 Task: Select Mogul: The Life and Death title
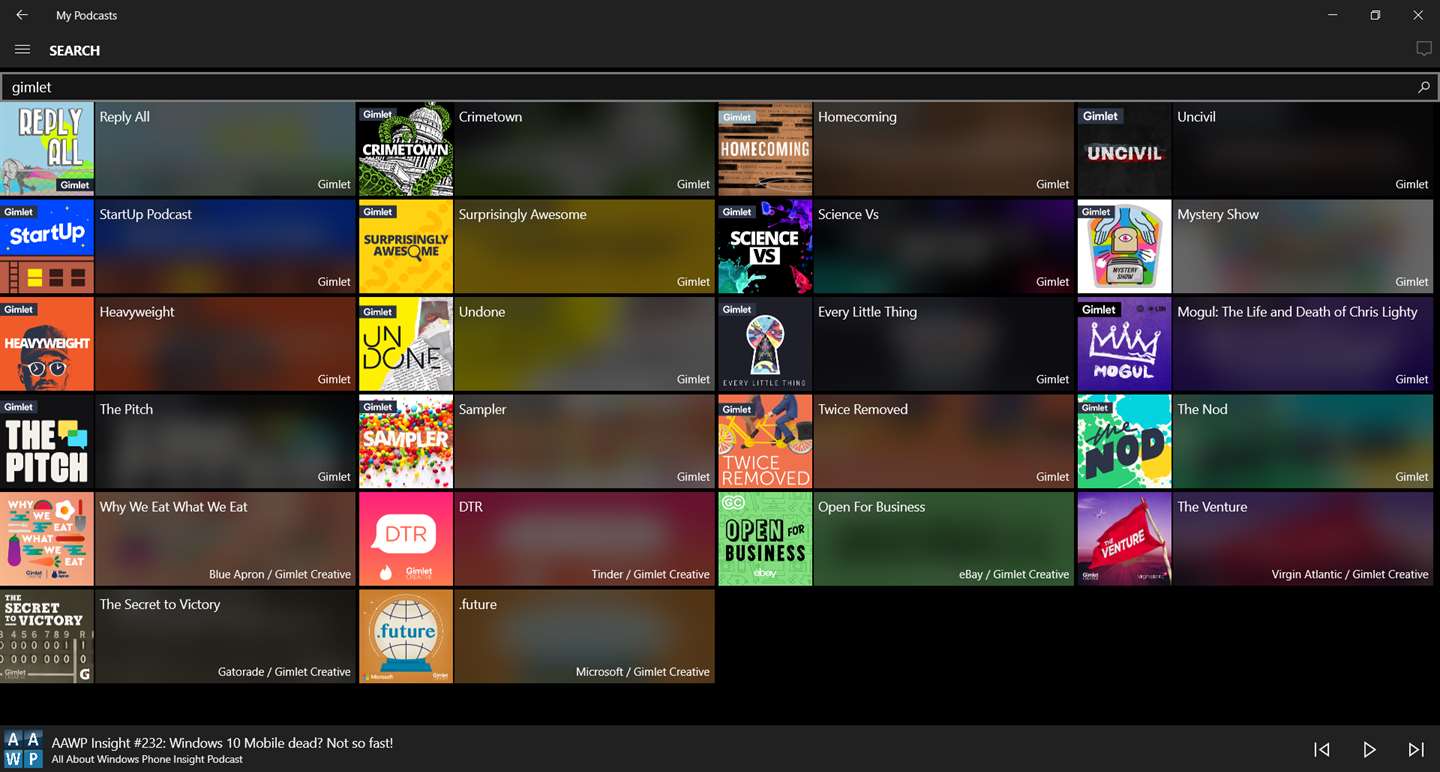(x=1297, y=312)
